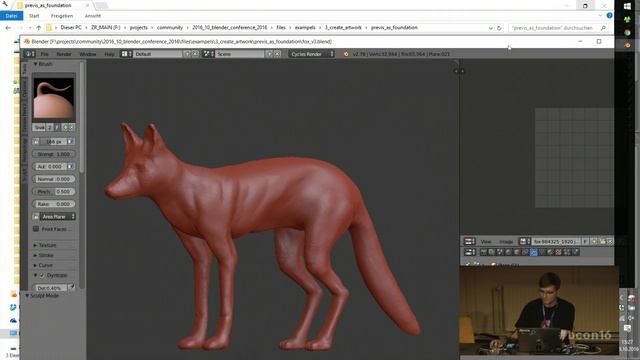Click the brush user count 2 button

pyautogui.click(x=49, y=128)
